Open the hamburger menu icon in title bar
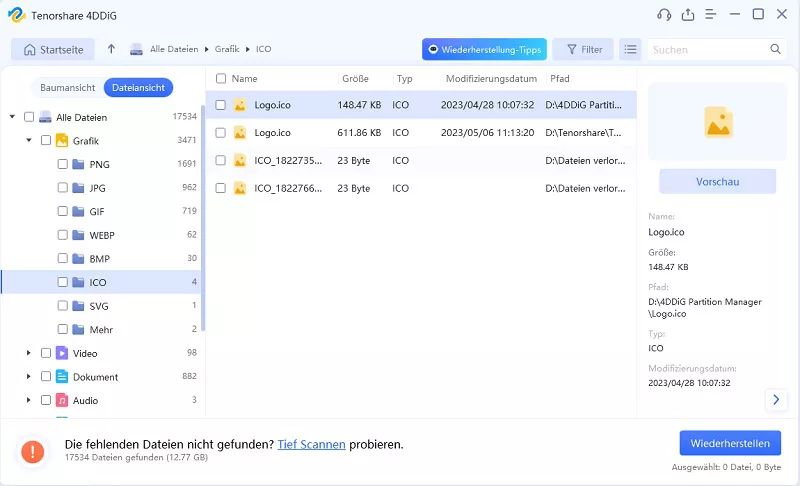 (x=711, y=14)
